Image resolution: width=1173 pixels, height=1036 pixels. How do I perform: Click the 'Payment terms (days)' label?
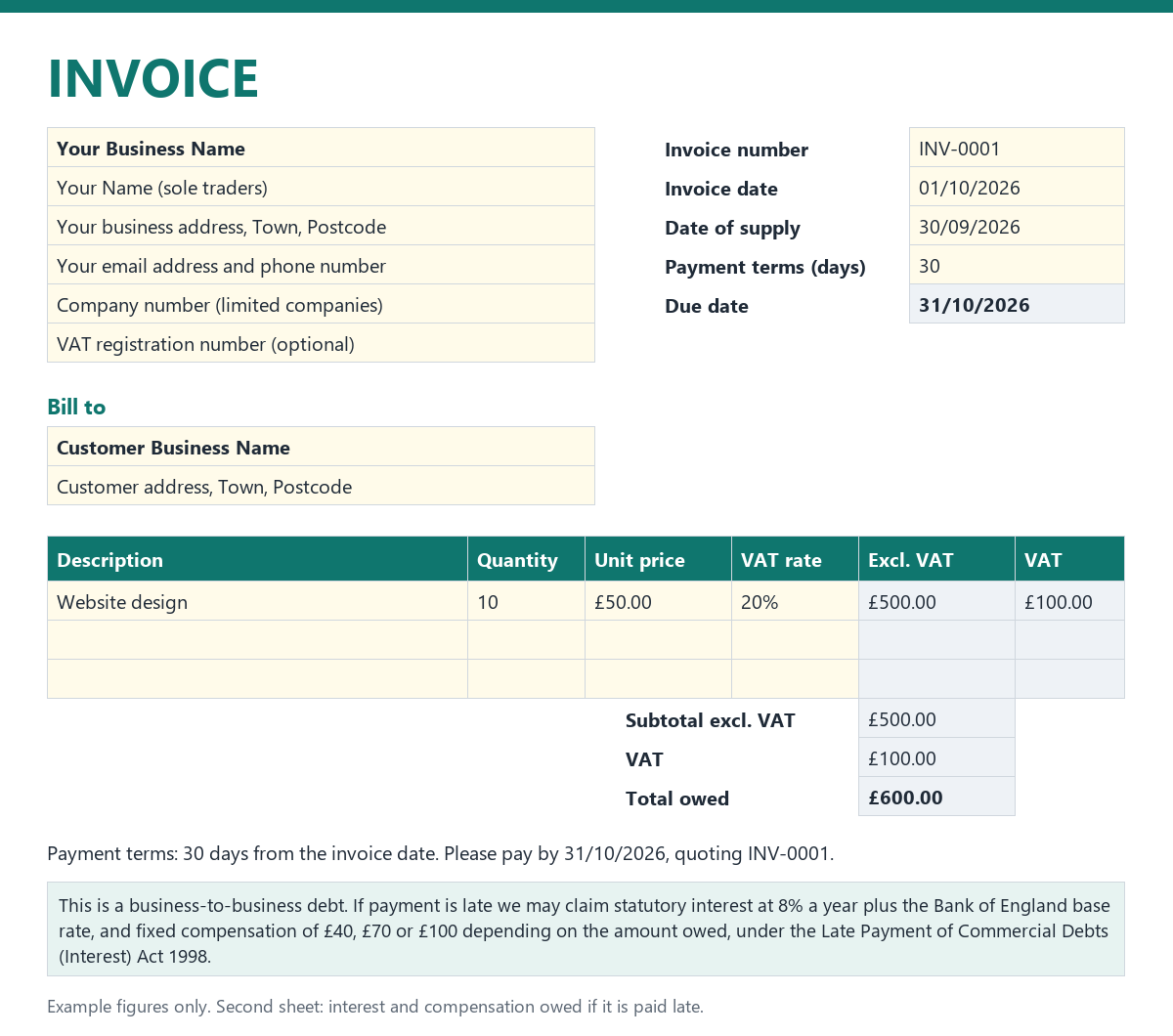click(765, 267)
